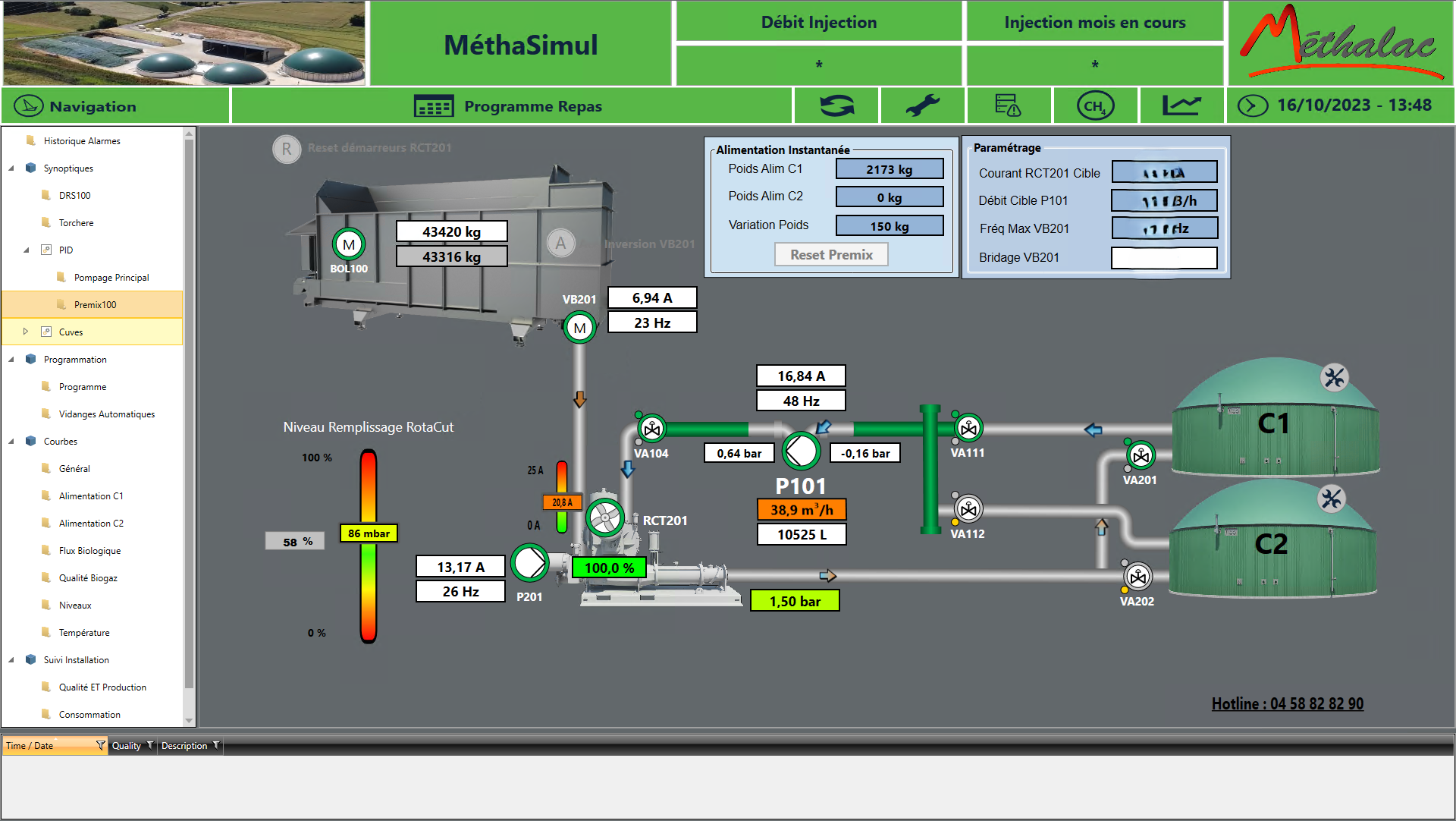The height and width of the screenshot is (821, 1456).
Task: Open the trend curve chart icon
Action: [x=1181, y=105]
